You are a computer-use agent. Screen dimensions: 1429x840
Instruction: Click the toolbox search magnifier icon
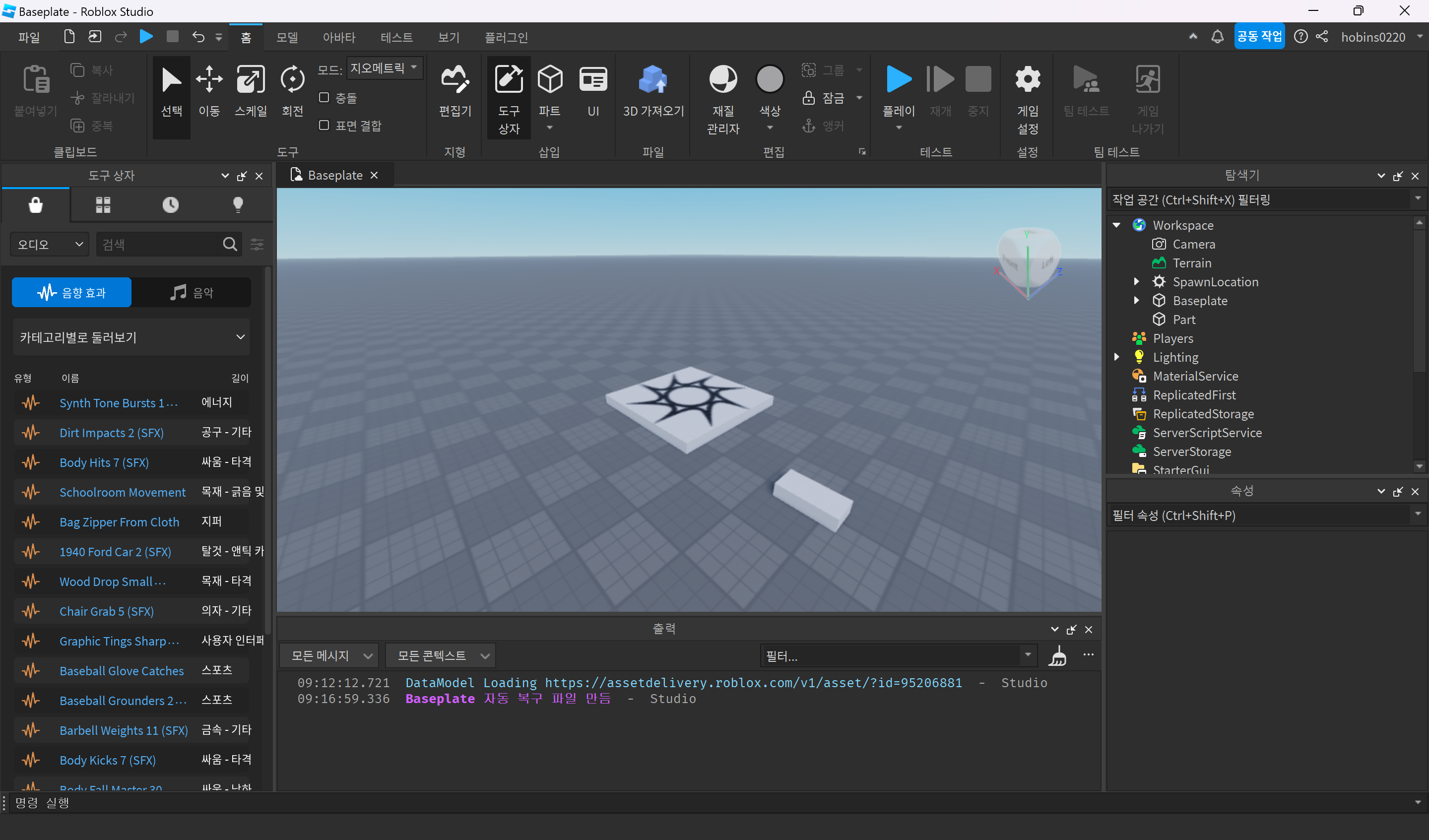point(230,244)
